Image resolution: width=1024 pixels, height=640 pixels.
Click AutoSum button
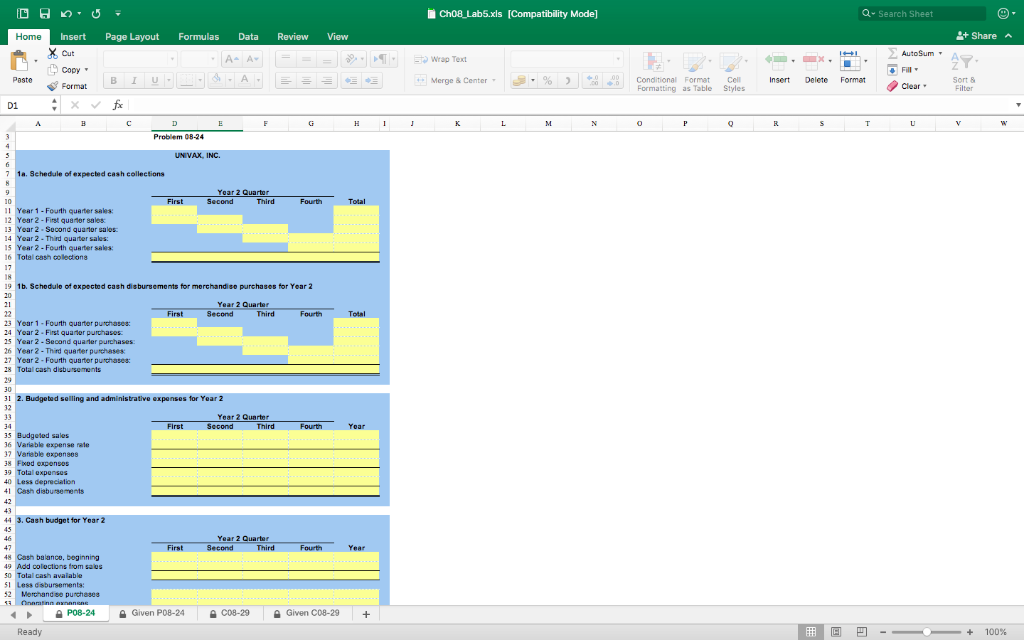click(911, 53)
